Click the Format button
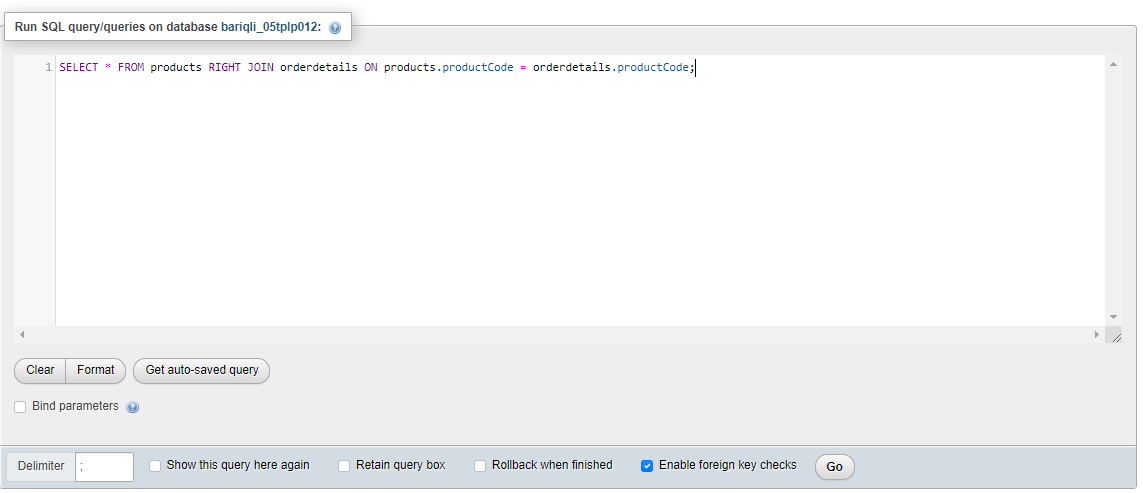The height and width of the screenshot is (493, 1143). [95, 370]
